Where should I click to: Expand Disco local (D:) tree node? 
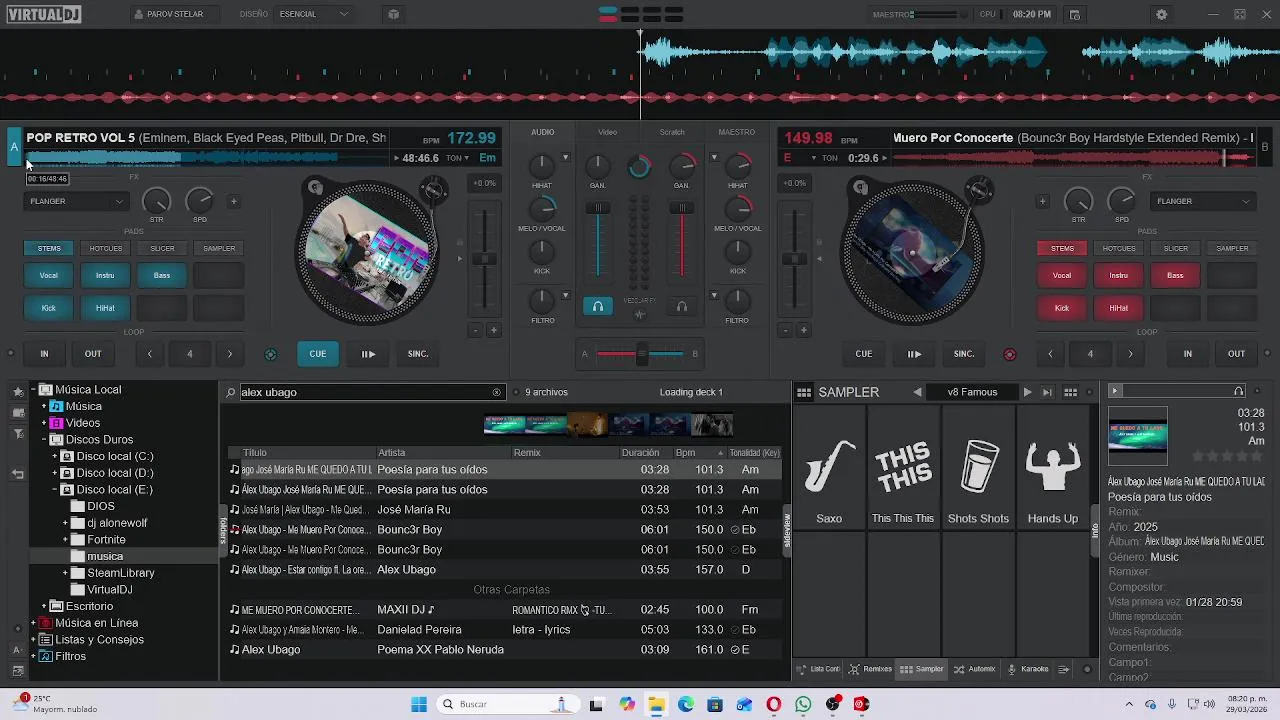coord(55,473)
